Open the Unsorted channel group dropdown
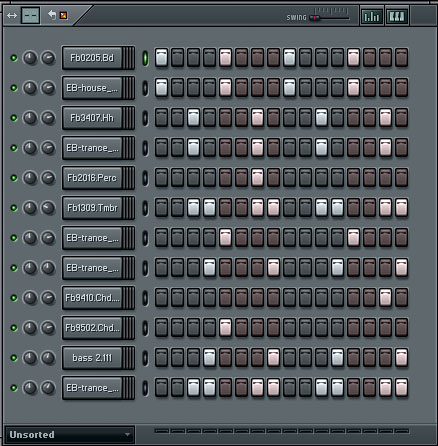Image resolution: width=438 pixels, height=446 pixels. [x=70, y=434]
